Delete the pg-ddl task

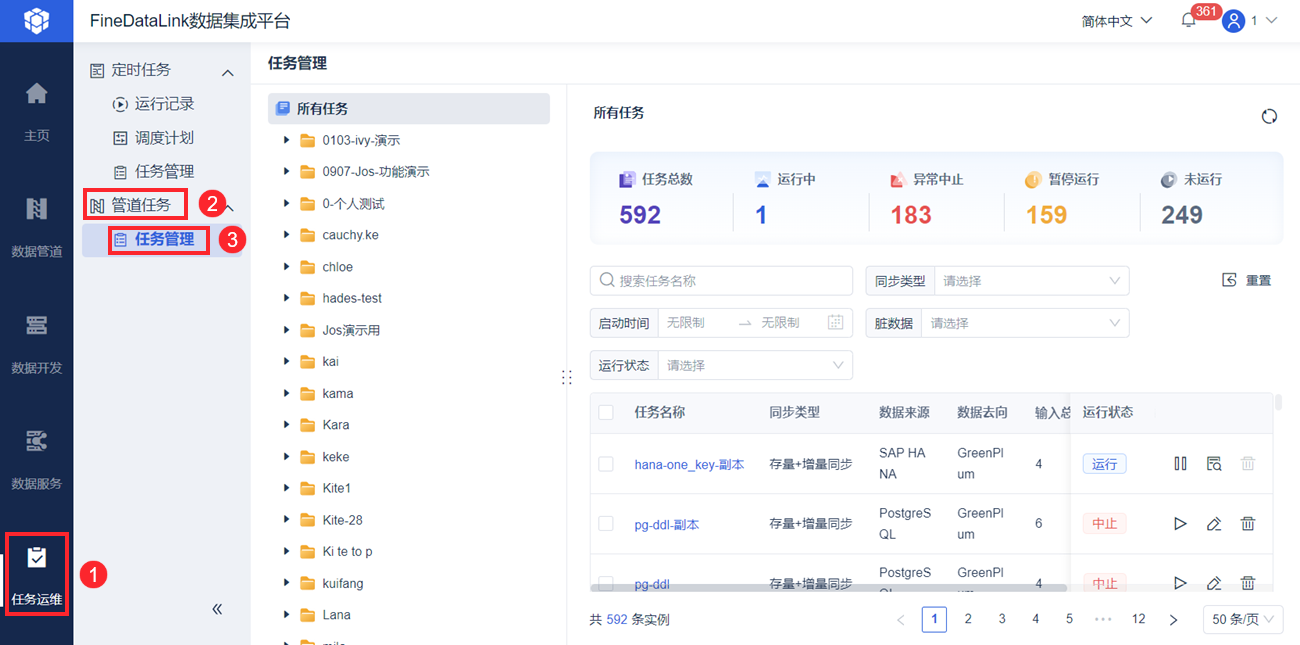(x=1248, y=583)
